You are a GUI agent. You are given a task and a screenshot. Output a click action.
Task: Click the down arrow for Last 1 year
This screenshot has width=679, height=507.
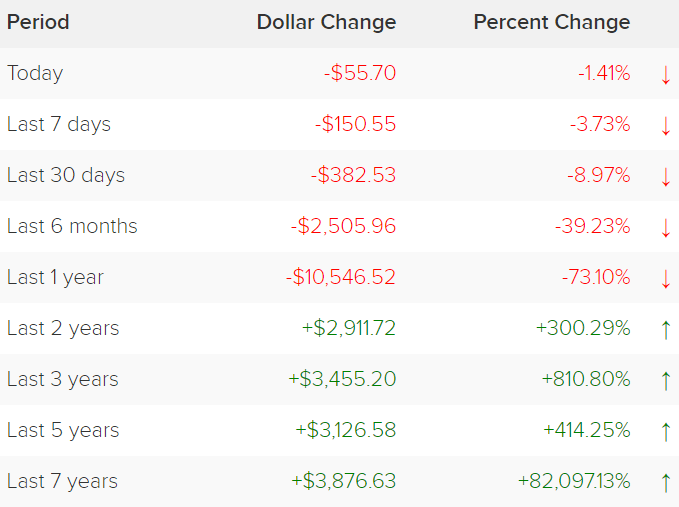click(x=666, y=278)
